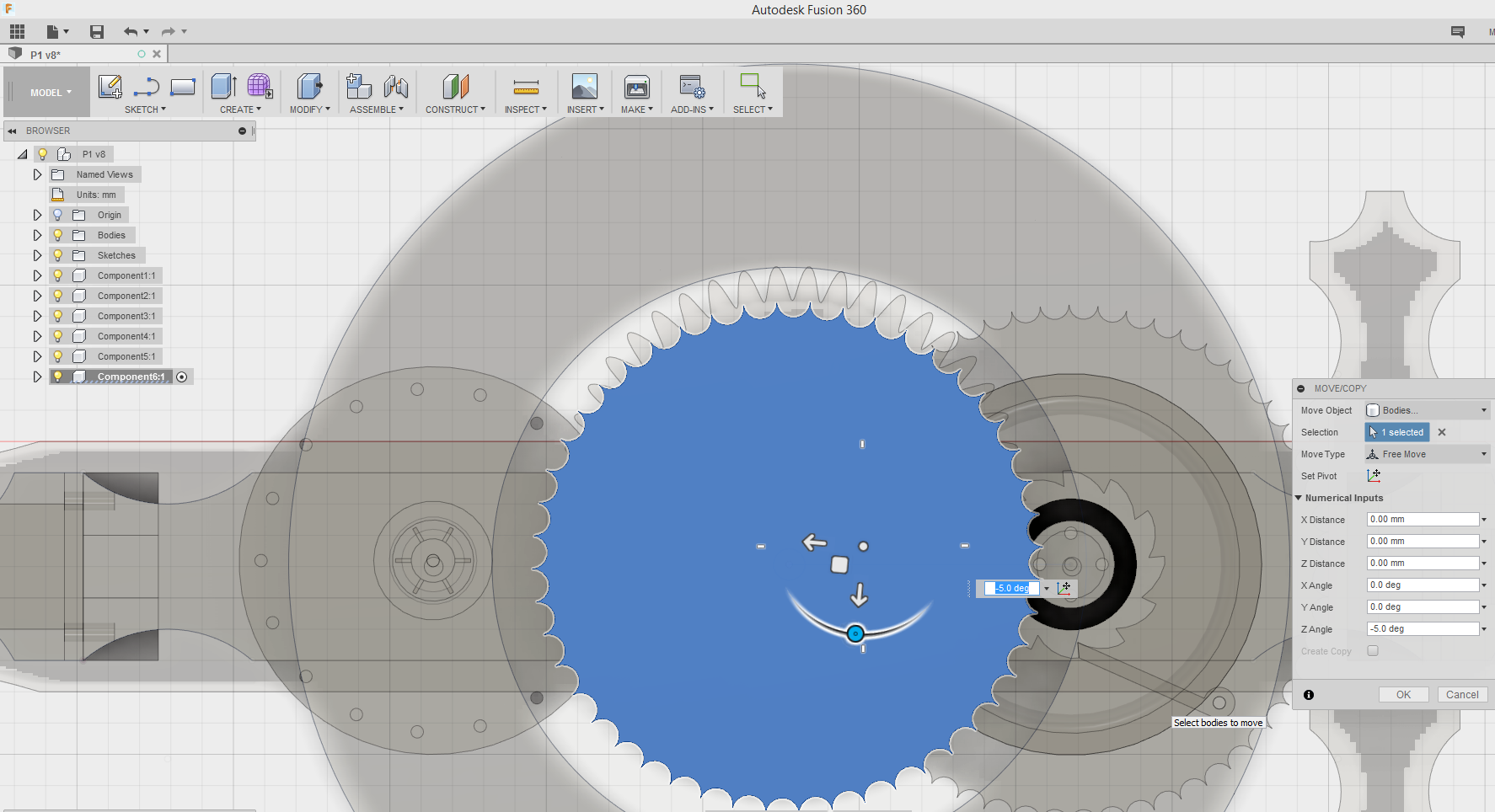Expand the Component6:1 node
Viewport: 1495px width, 812px height.
point(37,377)
